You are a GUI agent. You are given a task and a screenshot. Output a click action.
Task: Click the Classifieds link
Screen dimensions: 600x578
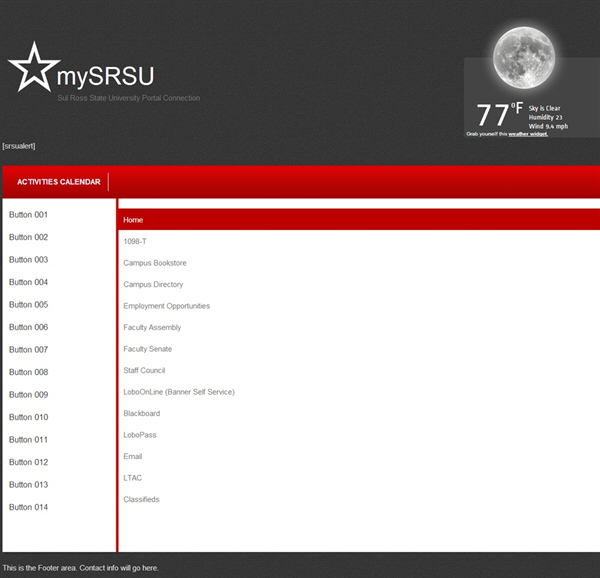(x=141, y=499)
